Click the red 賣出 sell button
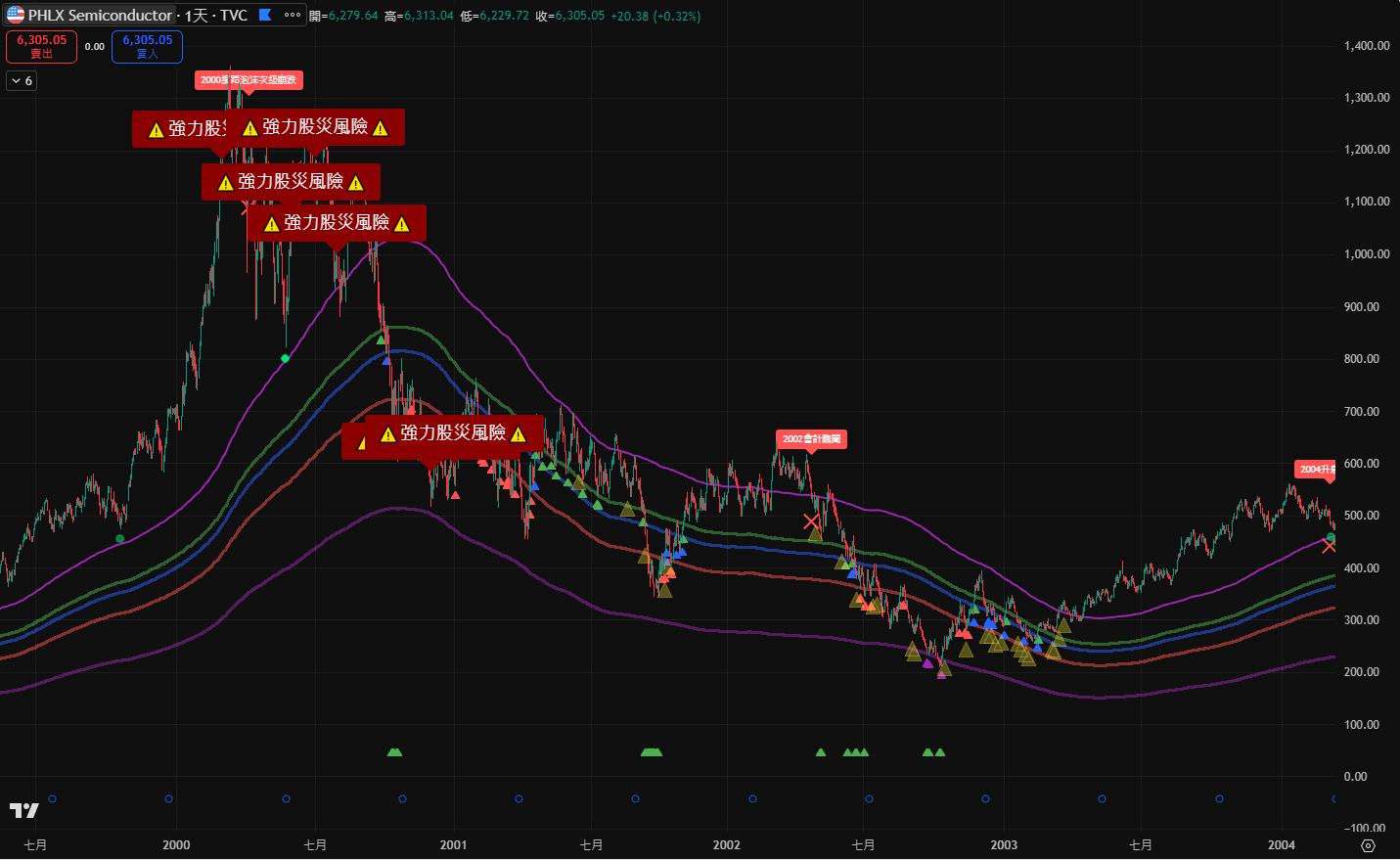This screenshot has width=1400, height=860. click(41, 46)
